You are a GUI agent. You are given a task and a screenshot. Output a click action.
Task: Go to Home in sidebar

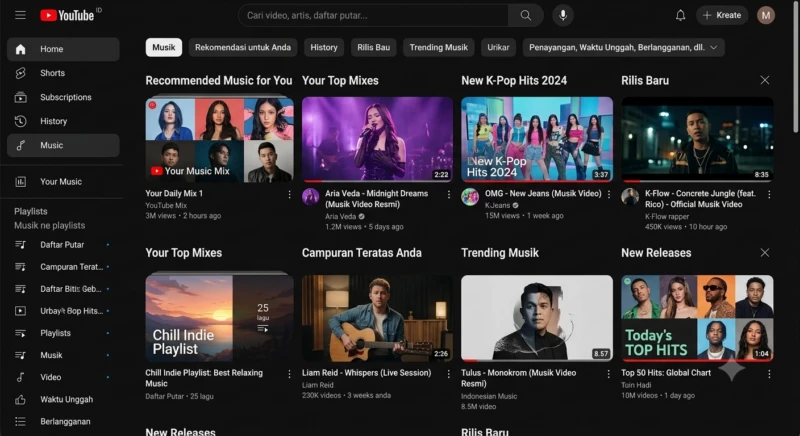(63, 49)
